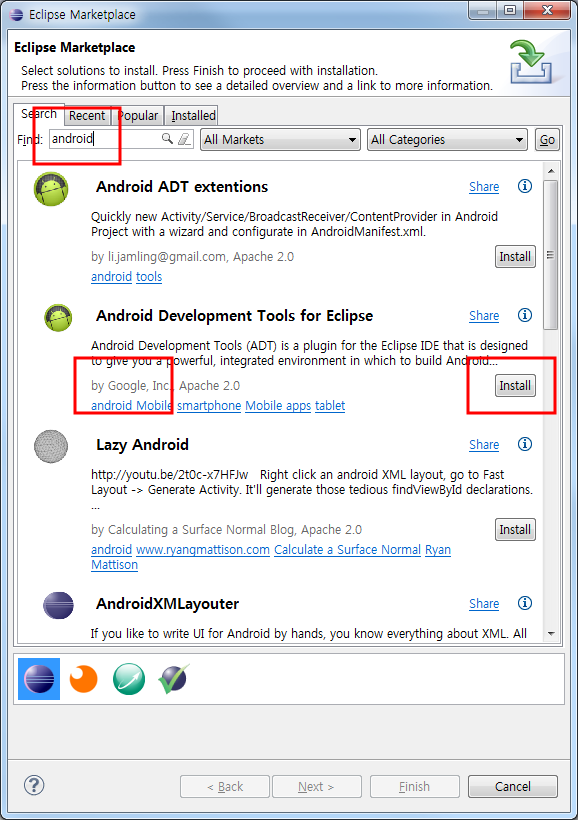Image resolution: width=578 pixels, height=820 pixels.
Task: Switch to the Popular tab
Action: point(138,116)
